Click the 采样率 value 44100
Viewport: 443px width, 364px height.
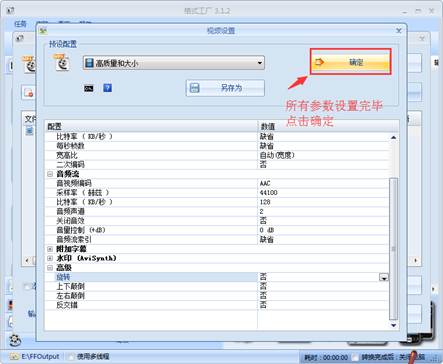268,192
